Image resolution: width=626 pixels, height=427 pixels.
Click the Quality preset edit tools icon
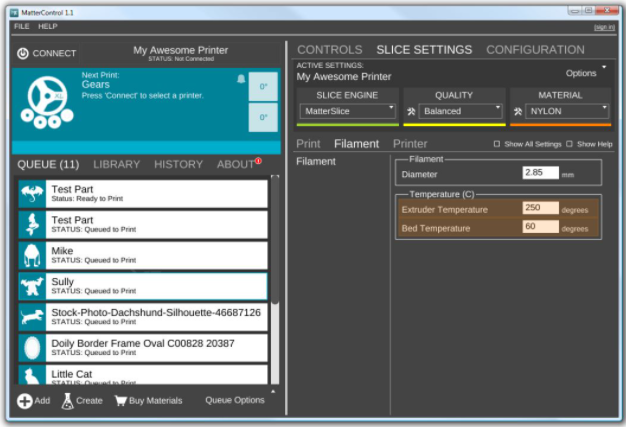coord(411,111)
